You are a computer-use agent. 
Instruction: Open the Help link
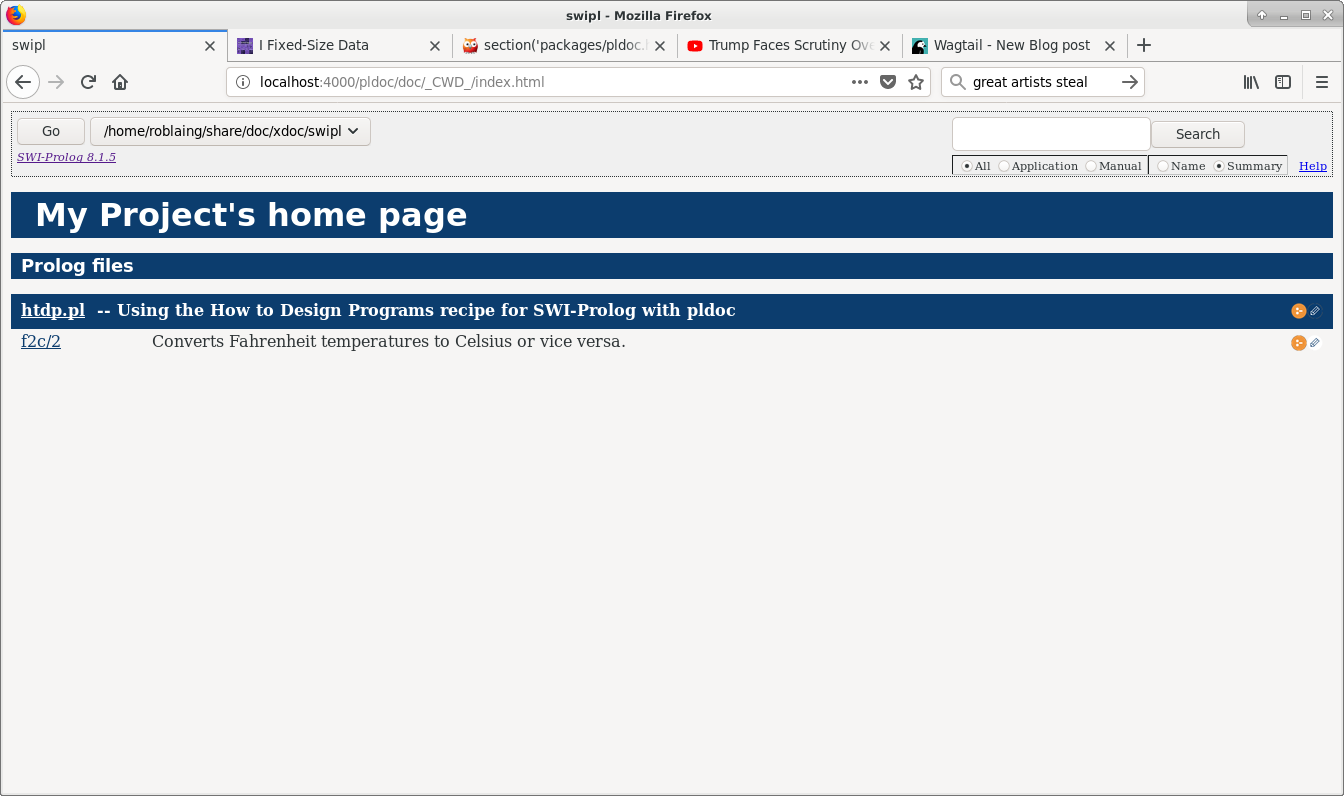pyautogui.click(x=1313, y=166)
